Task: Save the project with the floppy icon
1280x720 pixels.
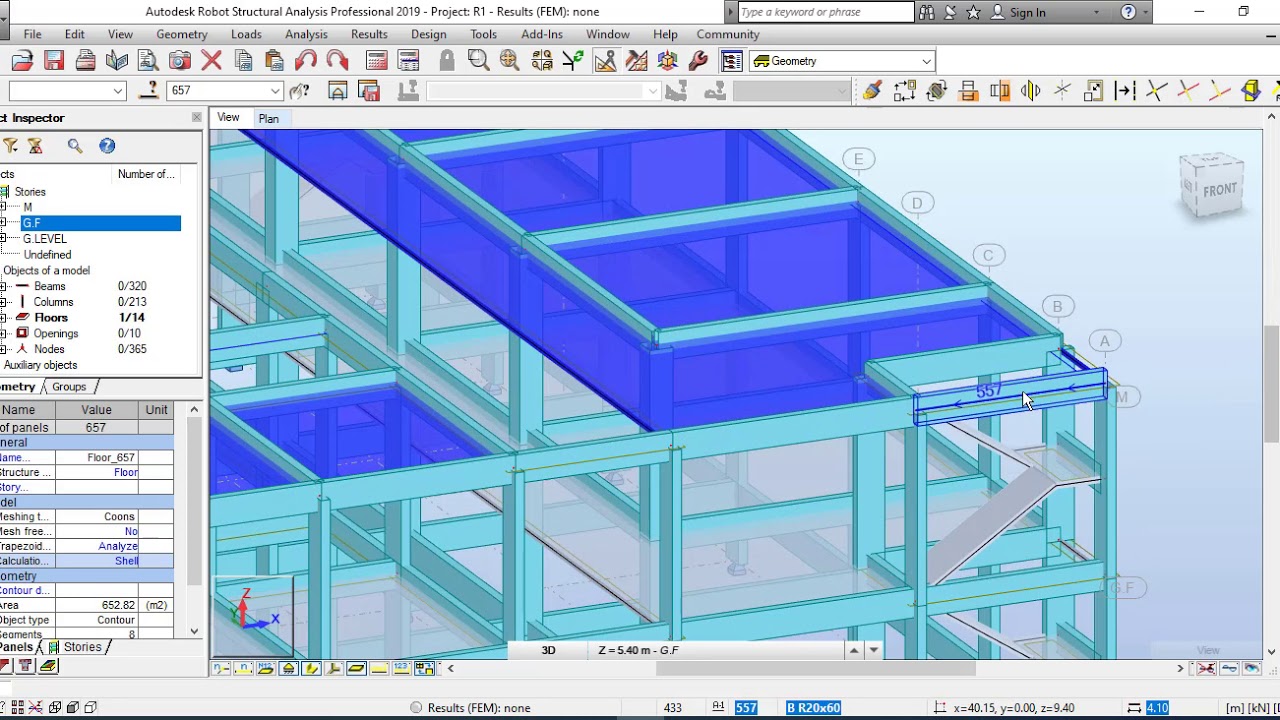Action: tap(54, 61)
